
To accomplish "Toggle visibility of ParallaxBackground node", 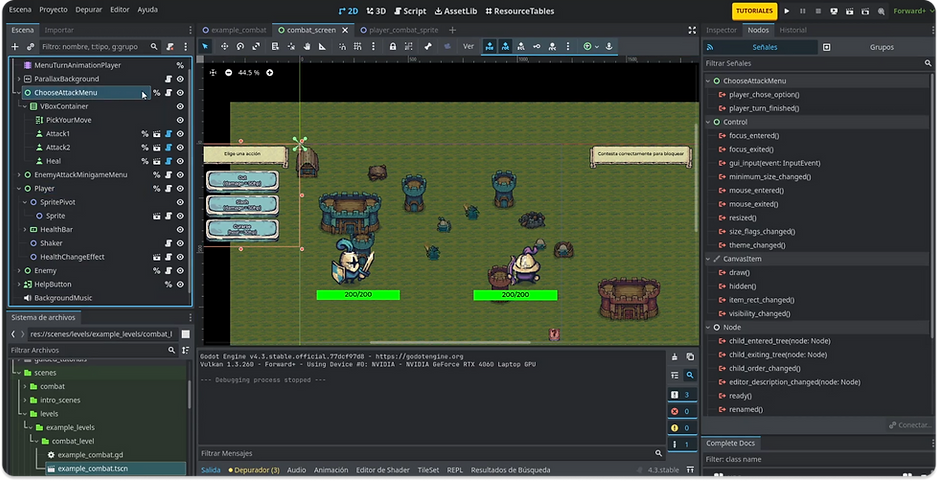I will (x=180, y=79).
